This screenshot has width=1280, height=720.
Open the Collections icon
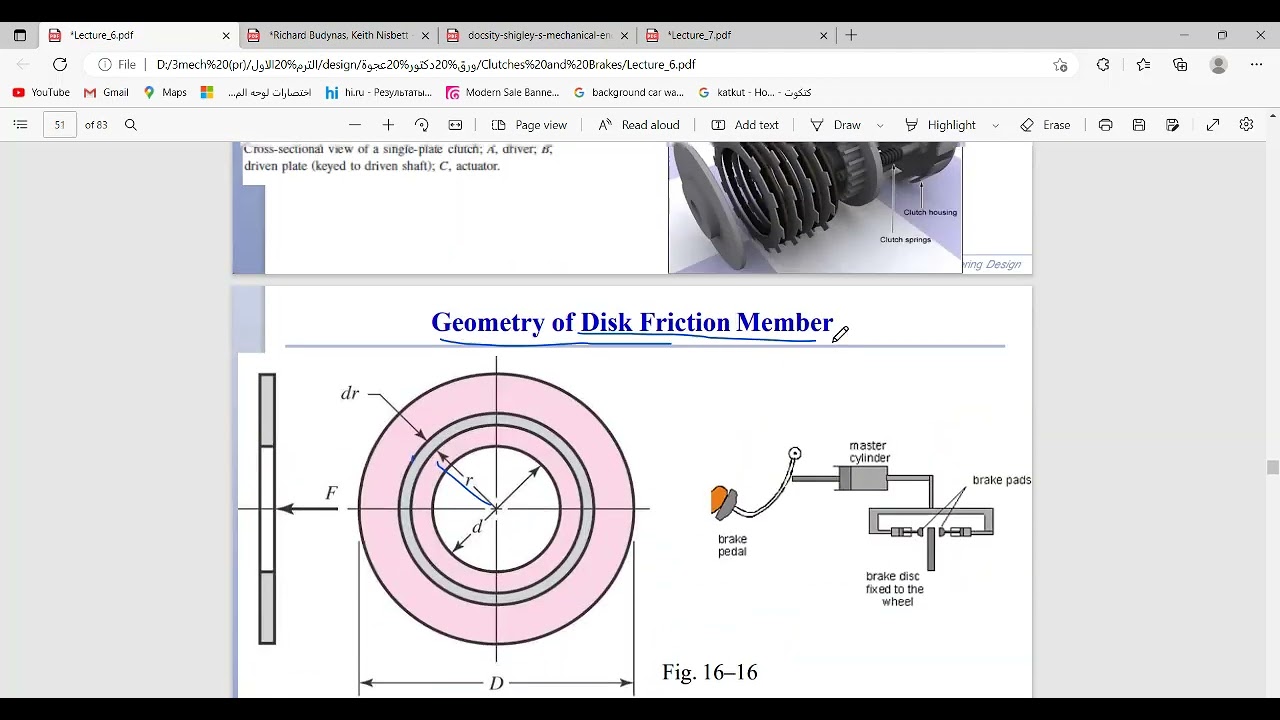1180,64
